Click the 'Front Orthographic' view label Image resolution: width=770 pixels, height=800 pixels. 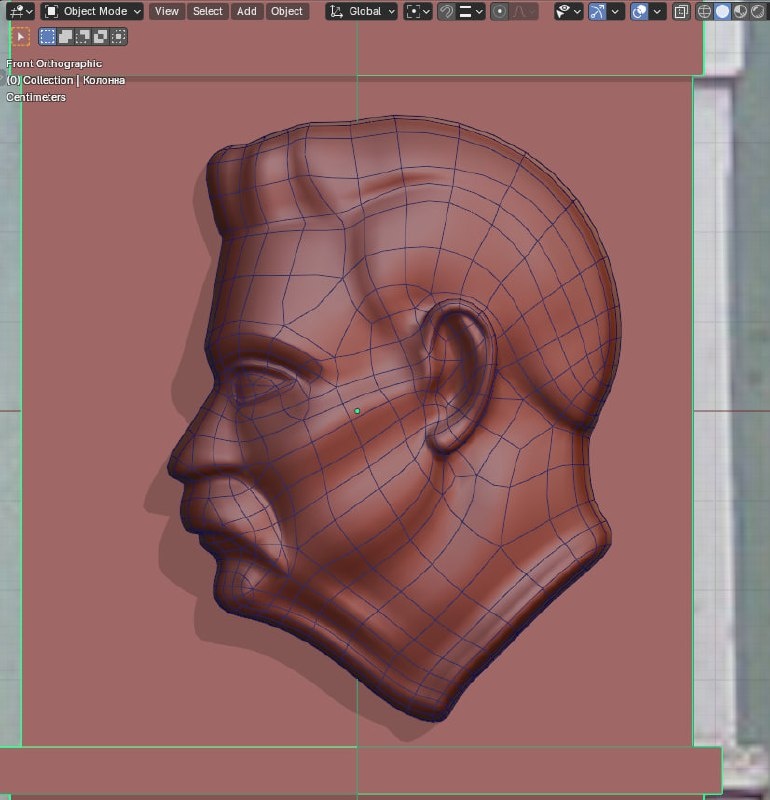point(54,64)
